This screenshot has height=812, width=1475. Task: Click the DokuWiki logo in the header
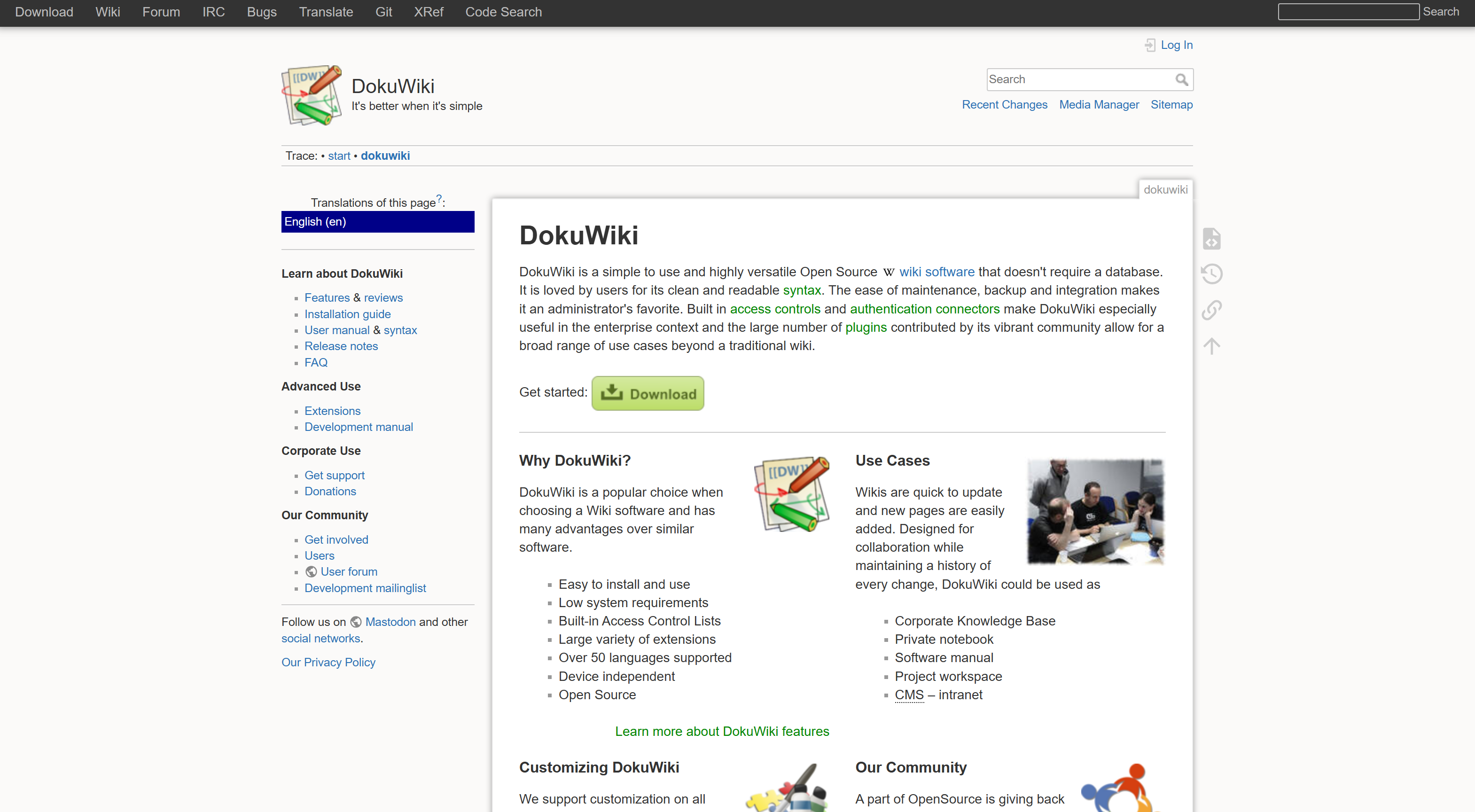coord(312,95)
